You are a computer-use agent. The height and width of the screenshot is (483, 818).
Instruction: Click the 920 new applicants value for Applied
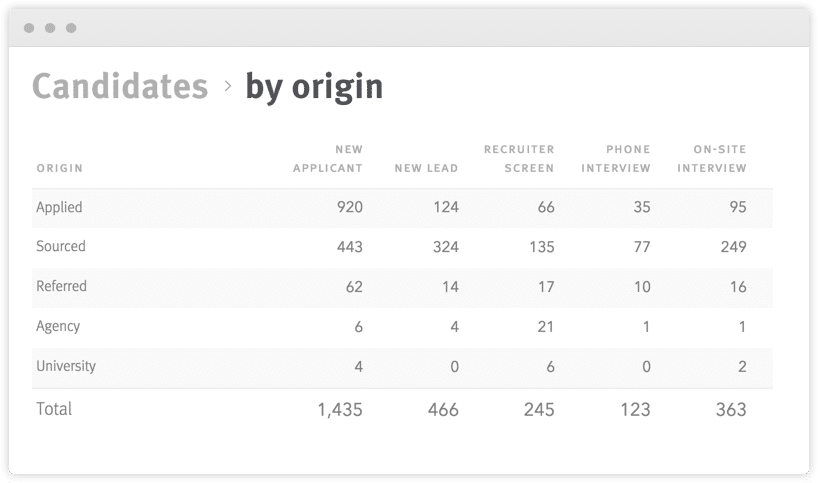350,207
